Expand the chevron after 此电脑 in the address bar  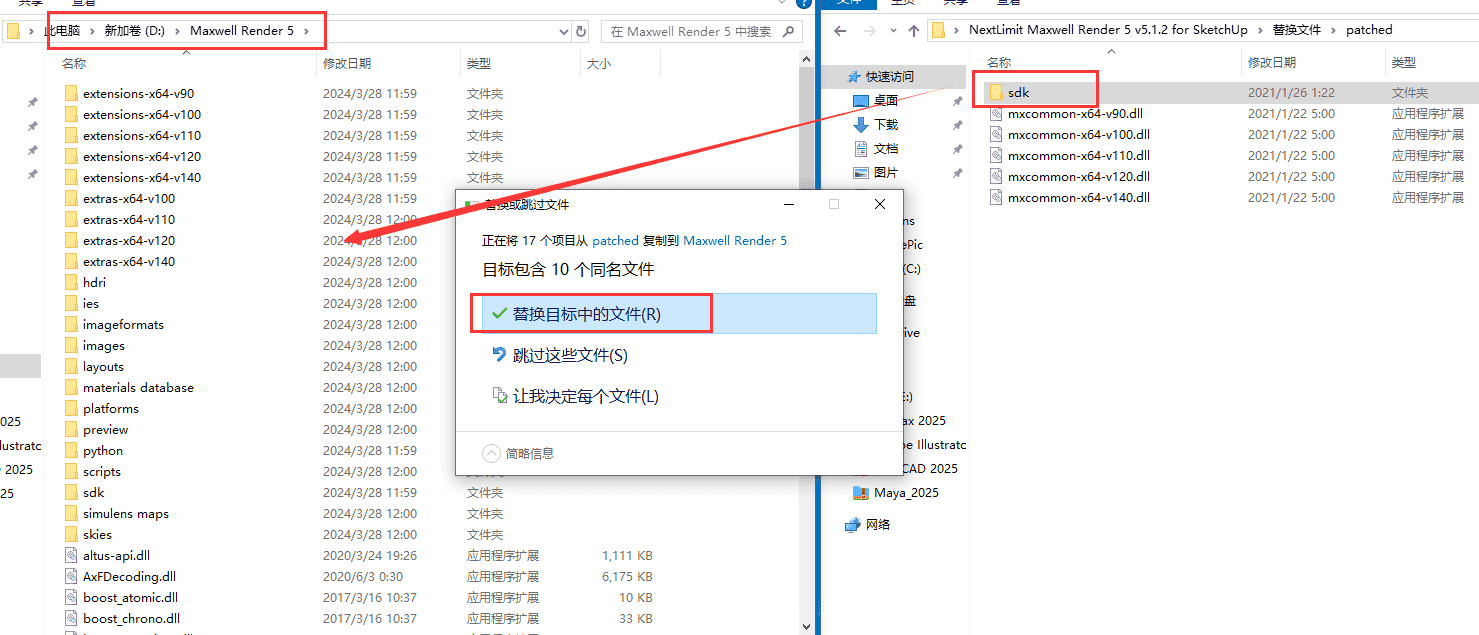point(95,31)
